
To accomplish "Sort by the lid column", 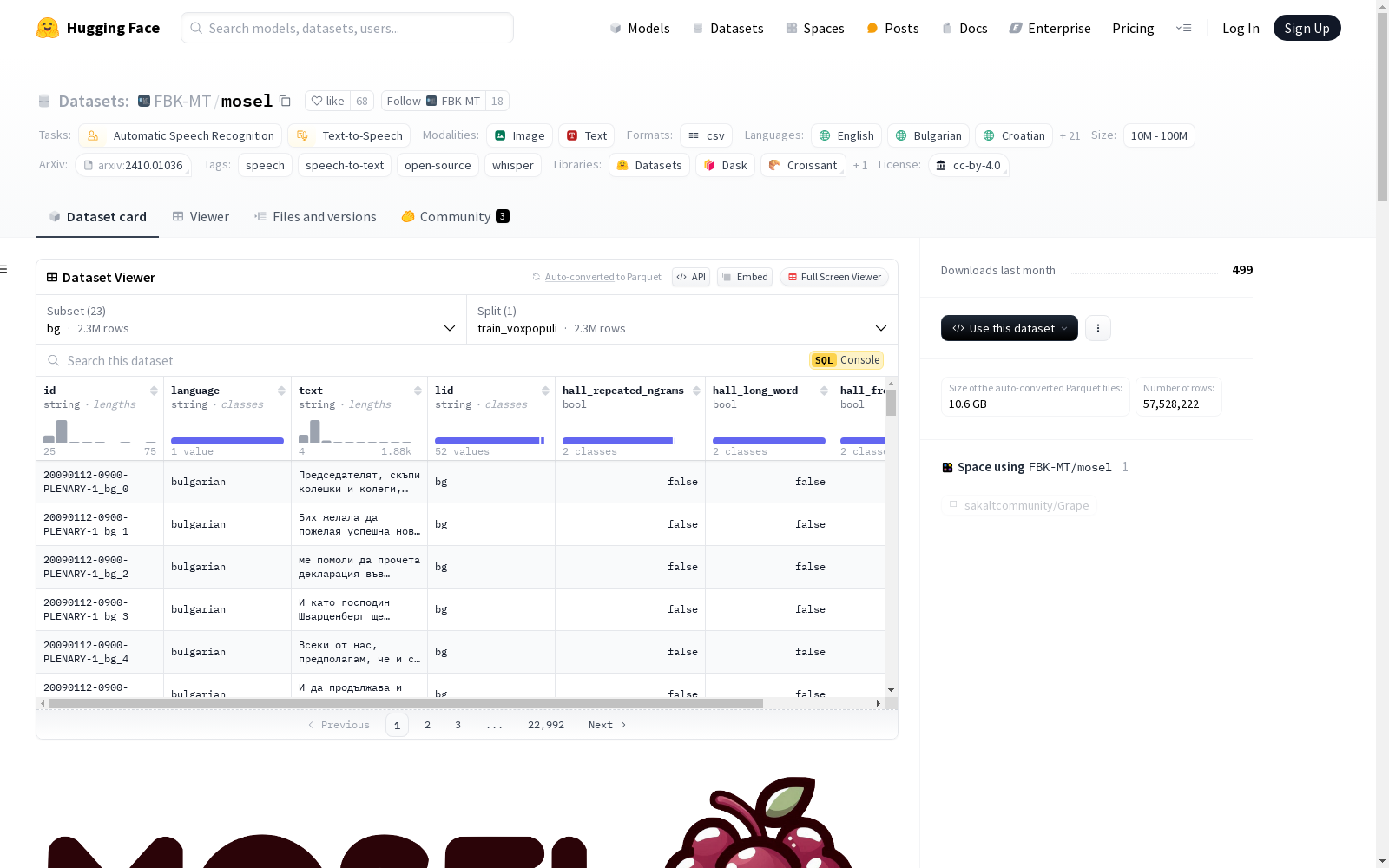I will click(x=545, y=391).
